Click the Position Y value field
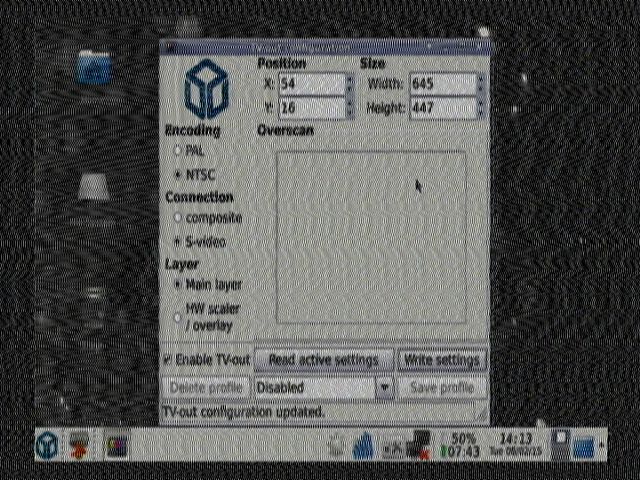Image resolution: width=640 pixels, height=480 pixels. click(310, 108)
